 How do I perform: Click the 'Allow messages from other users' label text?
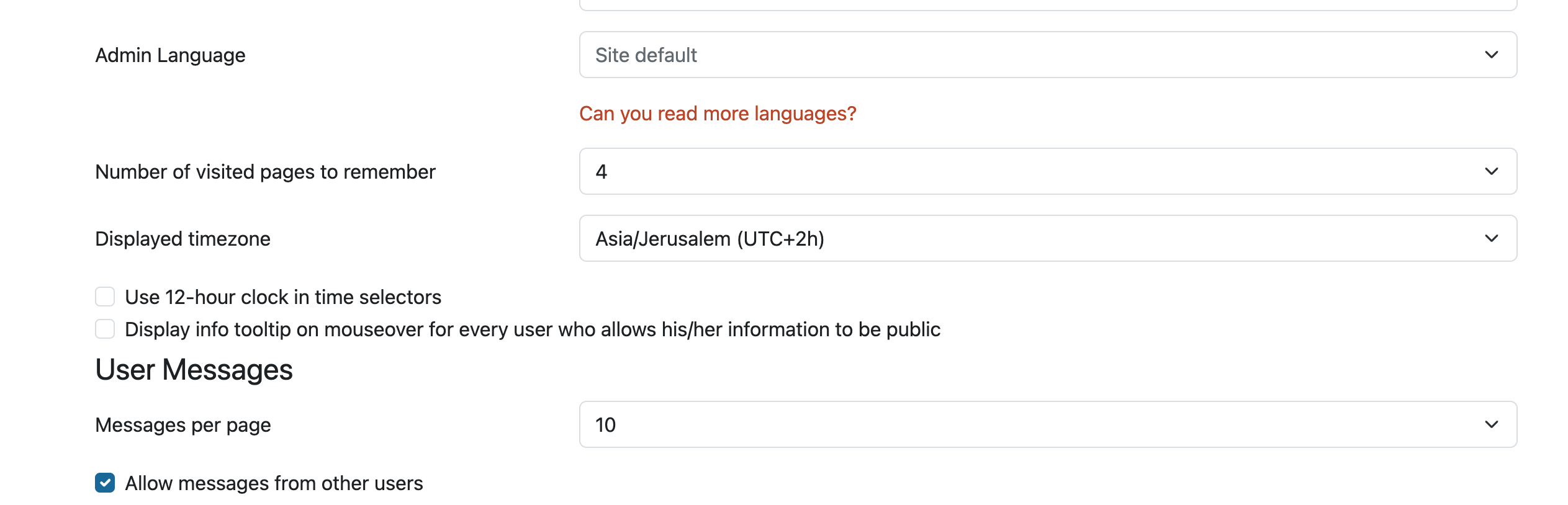(x=274, y=483)
